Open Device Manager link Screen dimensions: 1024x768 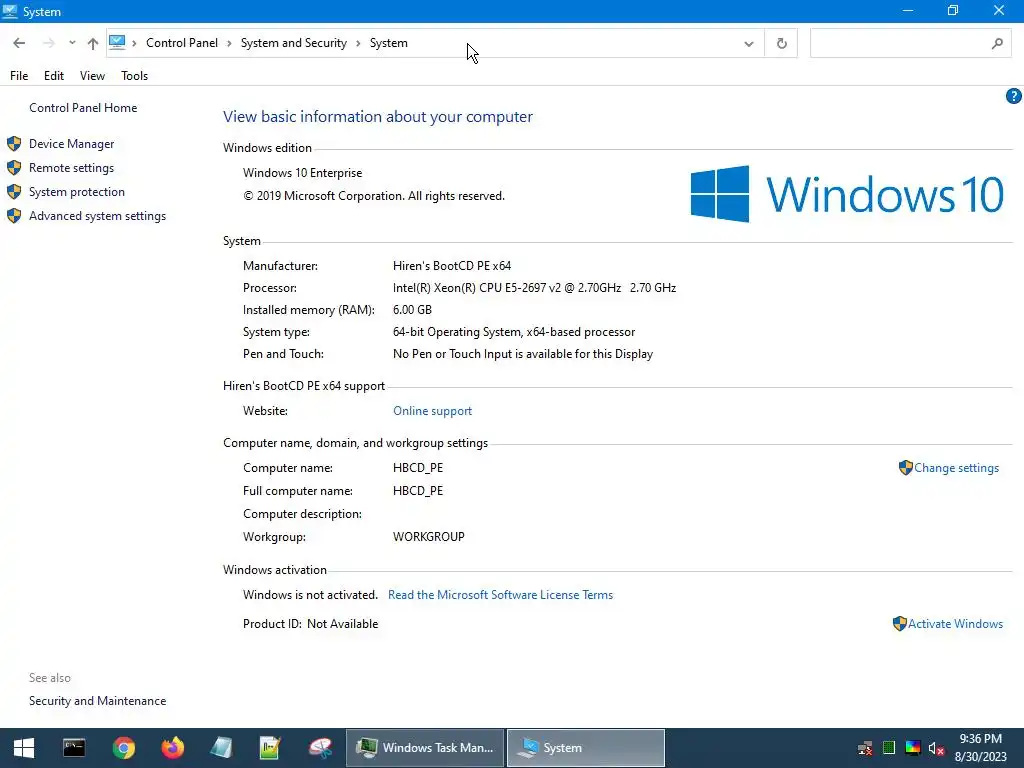click(71, 144)
